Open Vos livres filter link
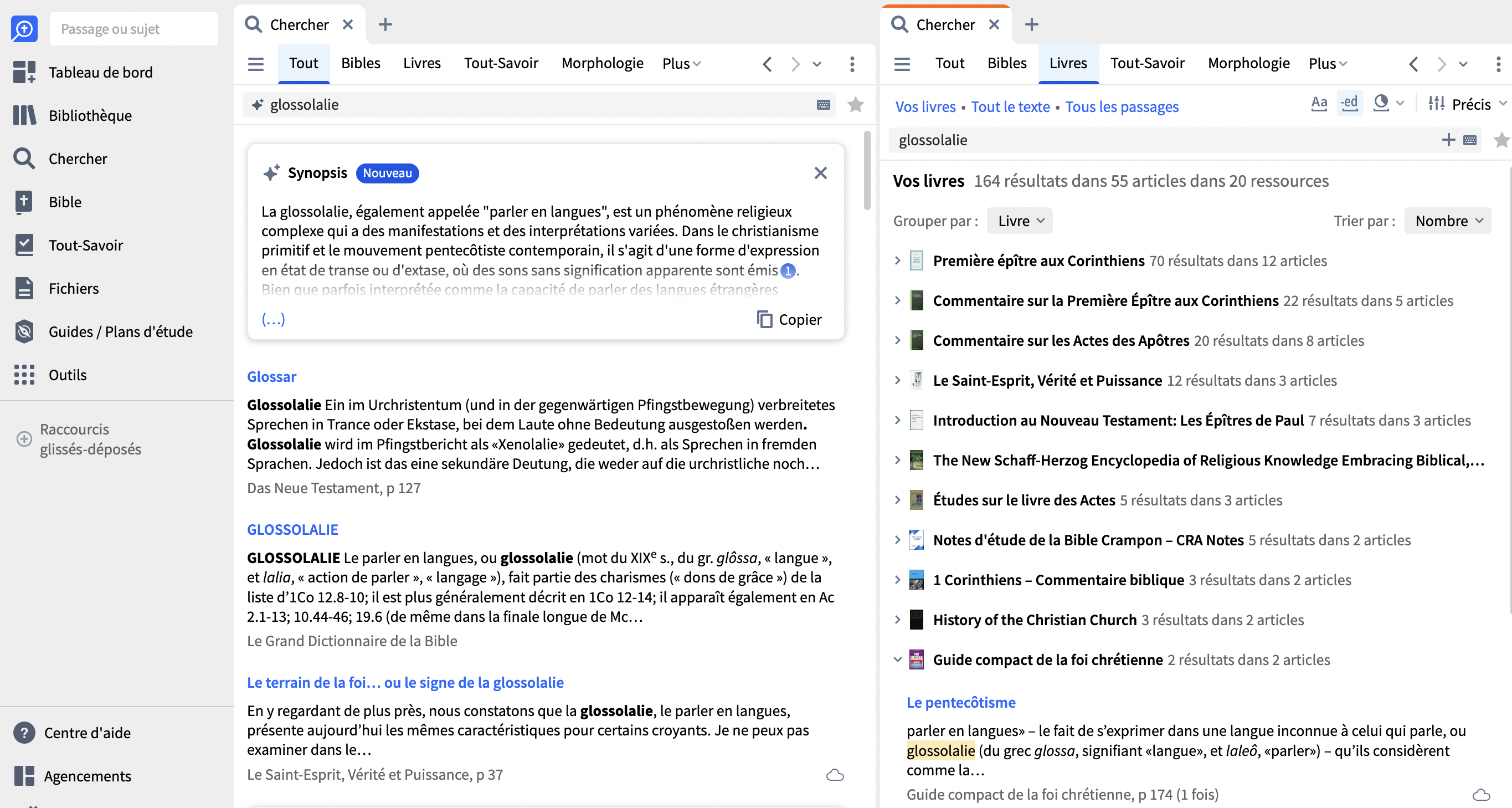 point(925,107)
